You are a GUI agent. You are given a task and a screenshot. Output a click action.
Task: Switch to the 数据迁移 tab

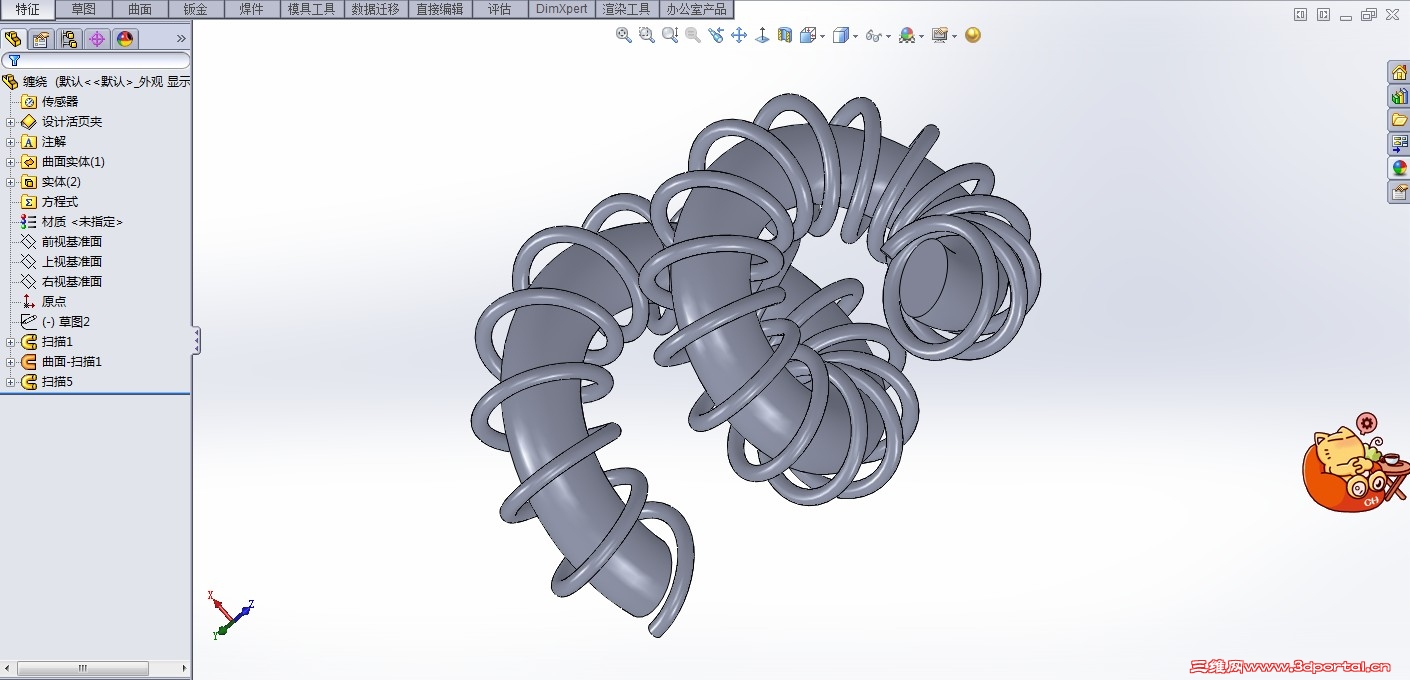tap(376, 9)
